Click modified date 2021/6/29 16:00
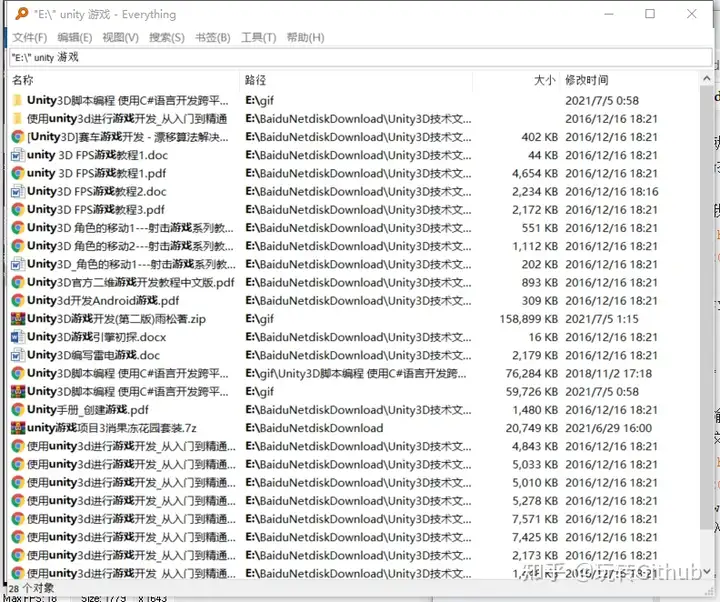This screenshot has height=602, width=720. click(608, 428)
